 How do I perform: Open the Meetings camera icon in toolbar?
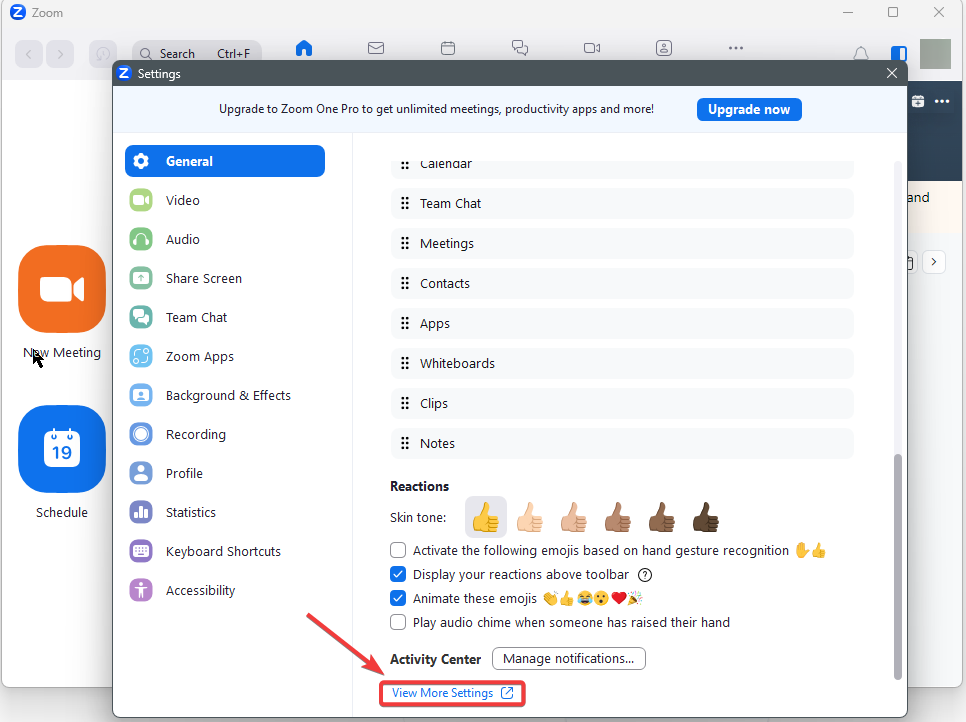592,48
